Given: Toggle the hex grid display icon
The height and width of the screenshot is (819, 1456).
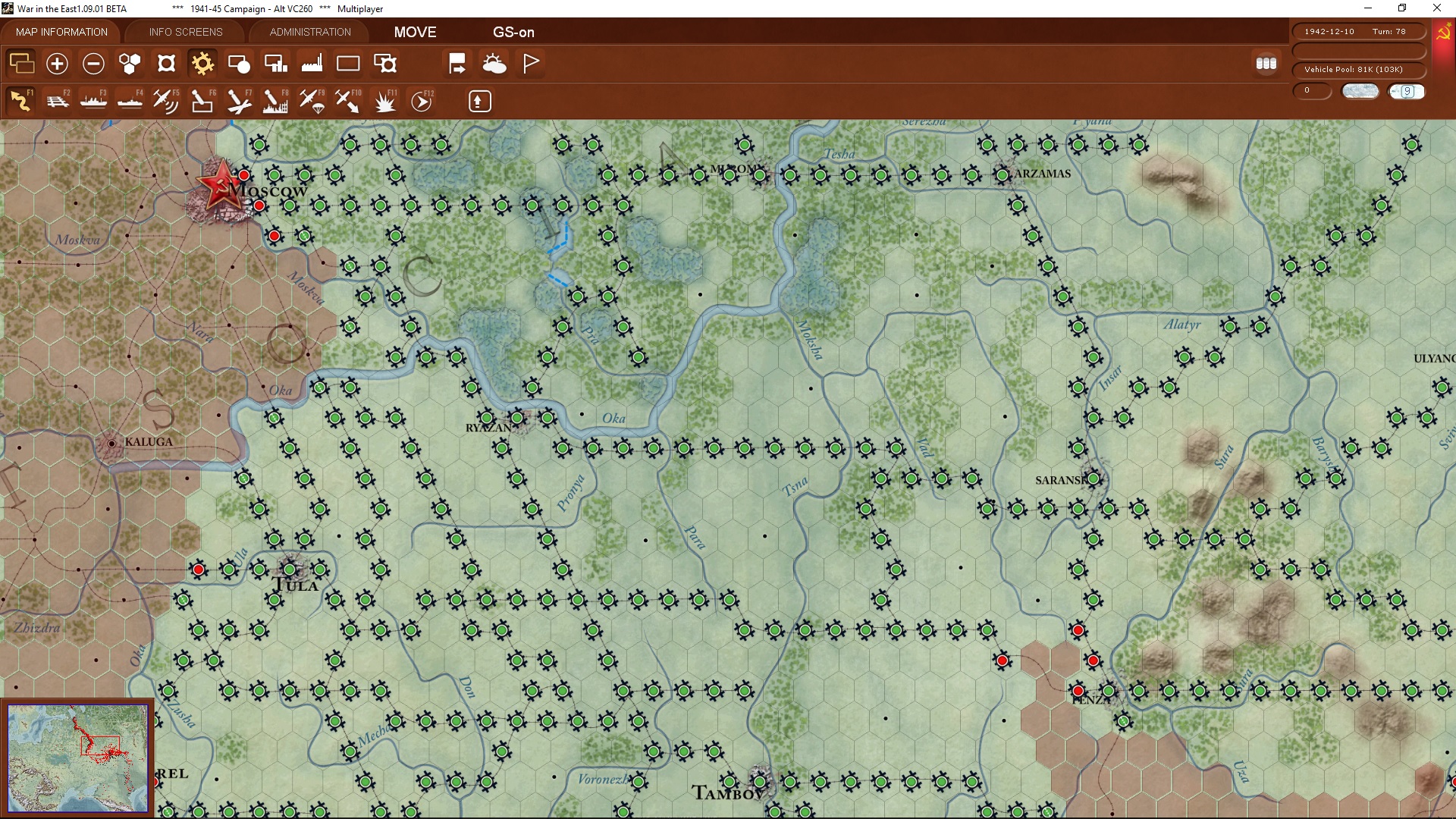Looking at the screenshot, I should [x=130, y=64].
